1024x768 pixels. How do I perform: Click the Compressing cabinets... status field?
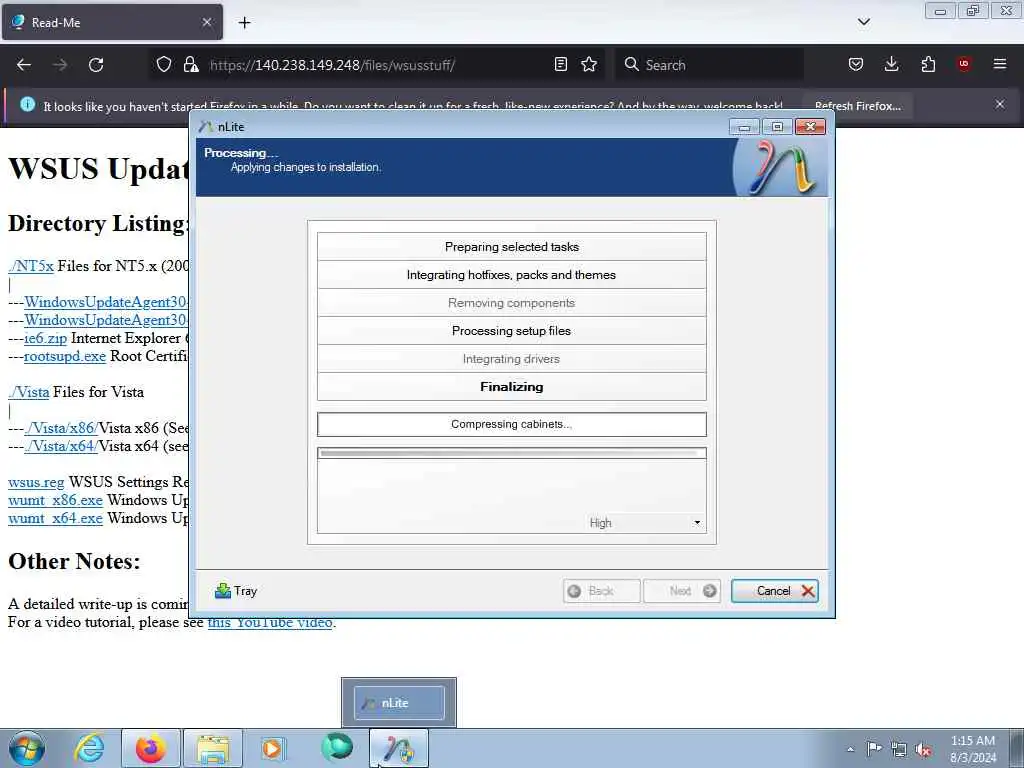pyautogui.click(x=511, y=424)
